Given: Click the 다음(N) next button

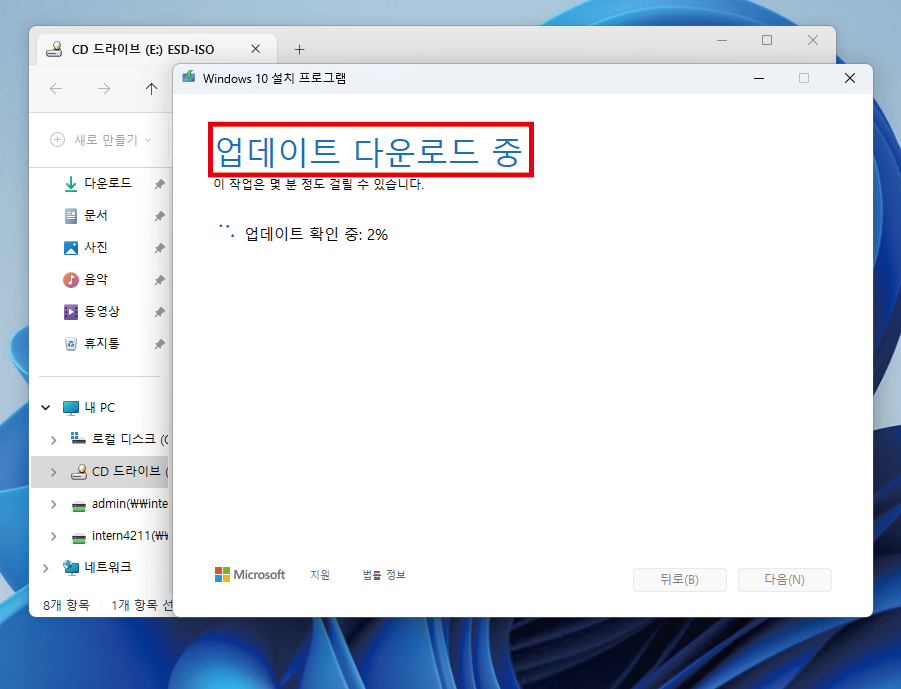Looking at the screenshot, I should (784, 580).
